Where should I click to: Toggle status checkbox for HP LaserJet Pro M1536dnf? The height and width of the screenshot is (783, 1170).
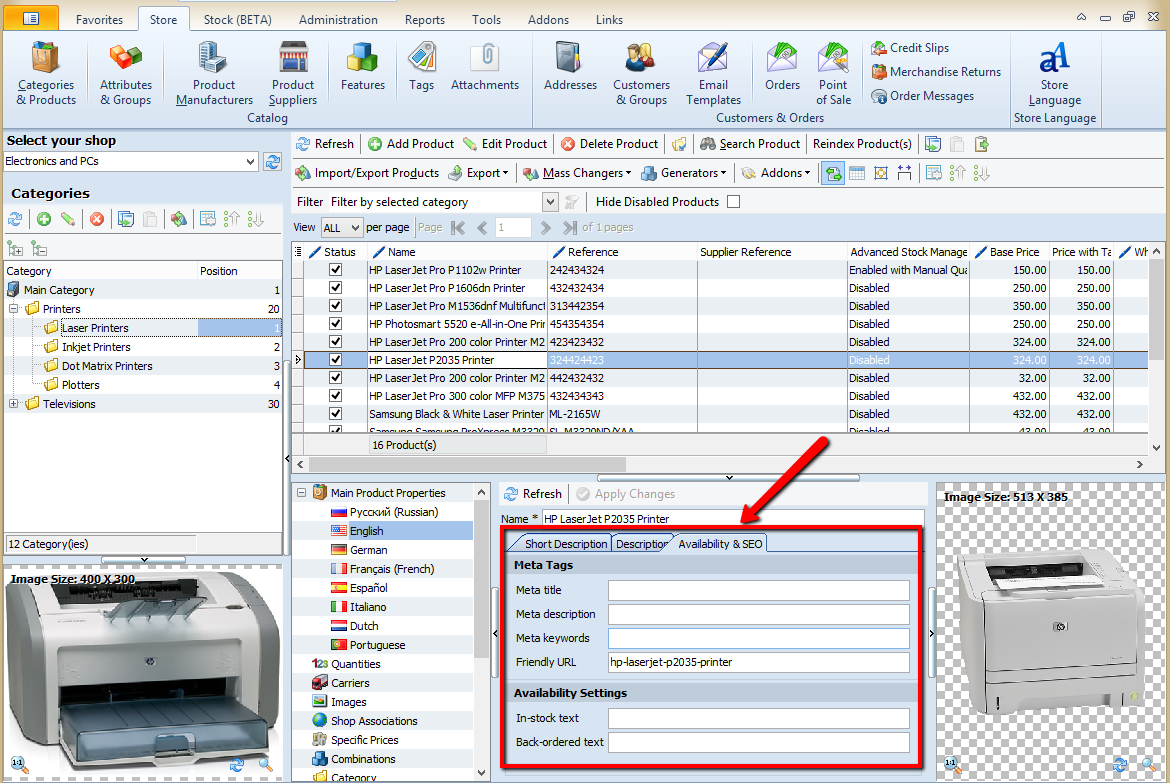(x=335, y=305)
